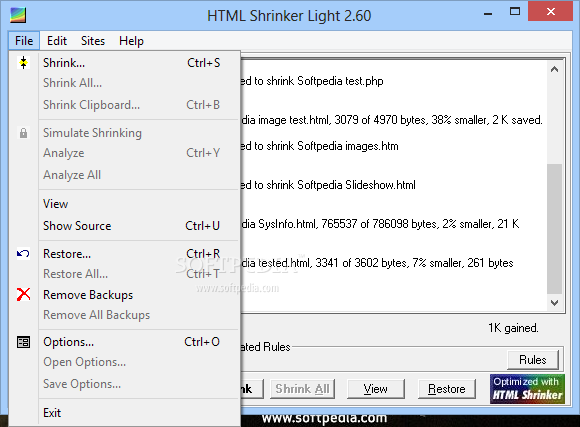Click the Options dialog icon in menu
The image size is (580, 427).
tap(23, 342)
